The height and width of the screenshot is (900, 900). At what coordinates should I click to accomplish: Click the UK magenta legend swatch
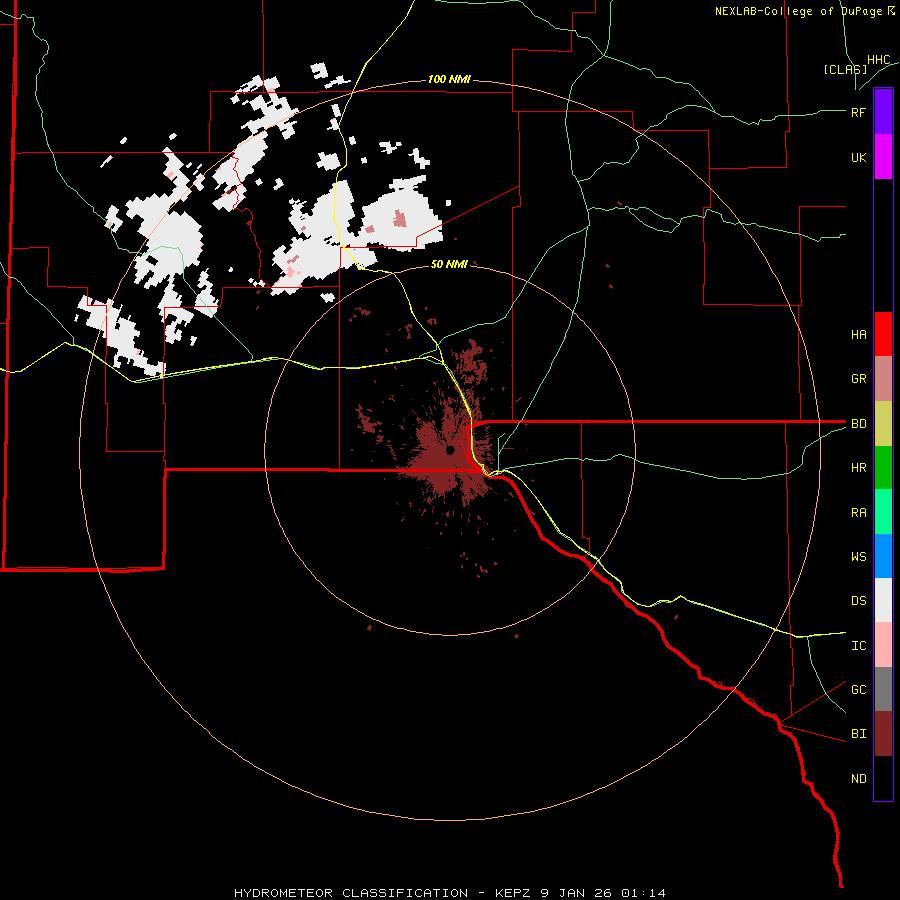point(883,157)
